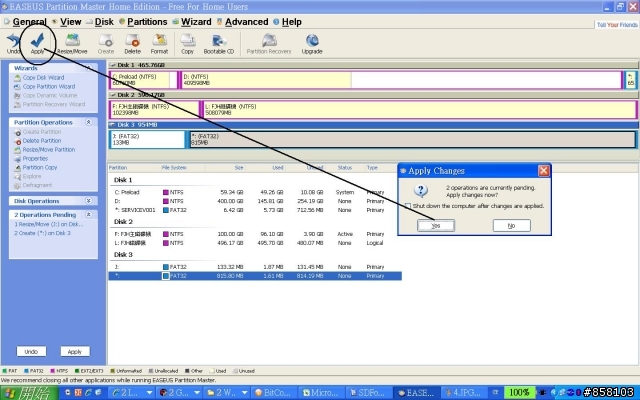Screen dimensions: 640x400
Task: Select the *: SERVICEV001 FAT32 row
Action: coord(255,210)
